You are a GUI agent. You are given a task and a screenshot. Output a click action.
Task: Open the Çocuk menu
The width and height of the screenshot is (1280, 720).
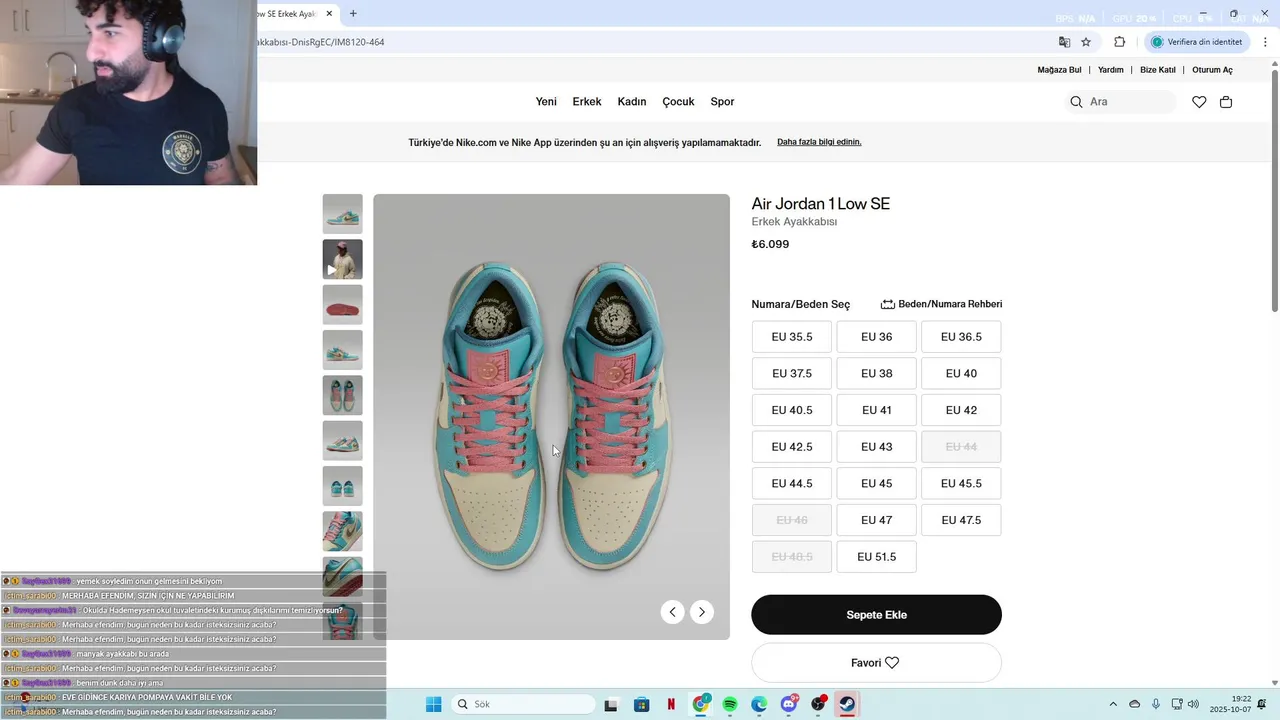point(678,102)
